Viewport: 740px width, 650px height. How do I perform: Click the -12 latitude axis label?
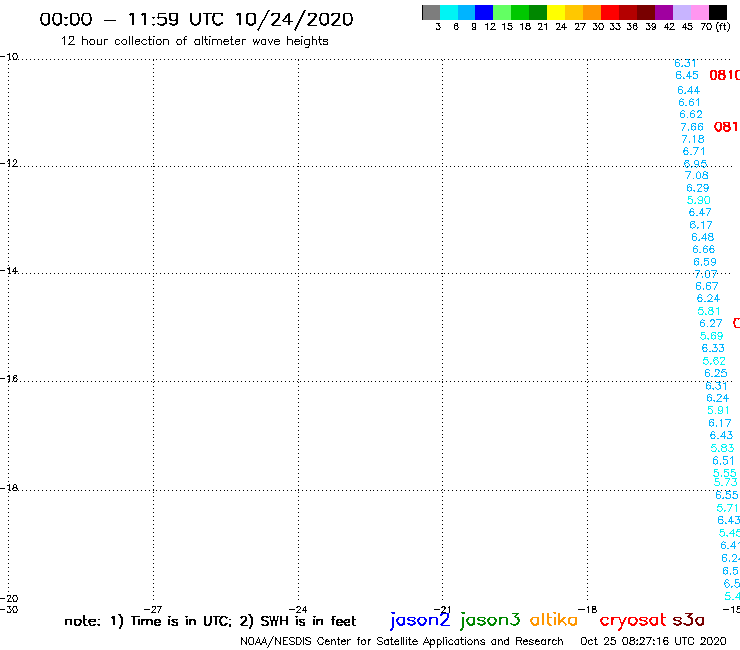click(9, 163)
